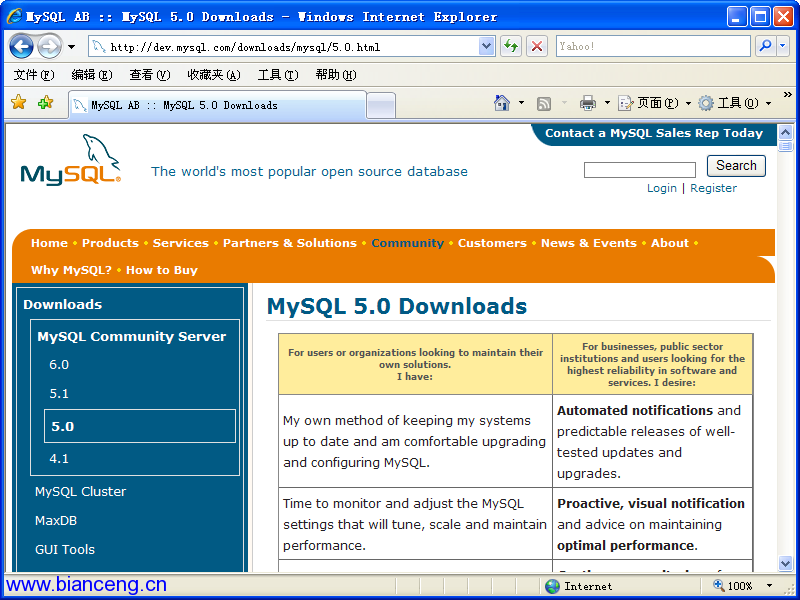The height and width of the screenshot is (600, 800).
Task: Click the Internet zone globe in status bar
Action: click(552, 586)
